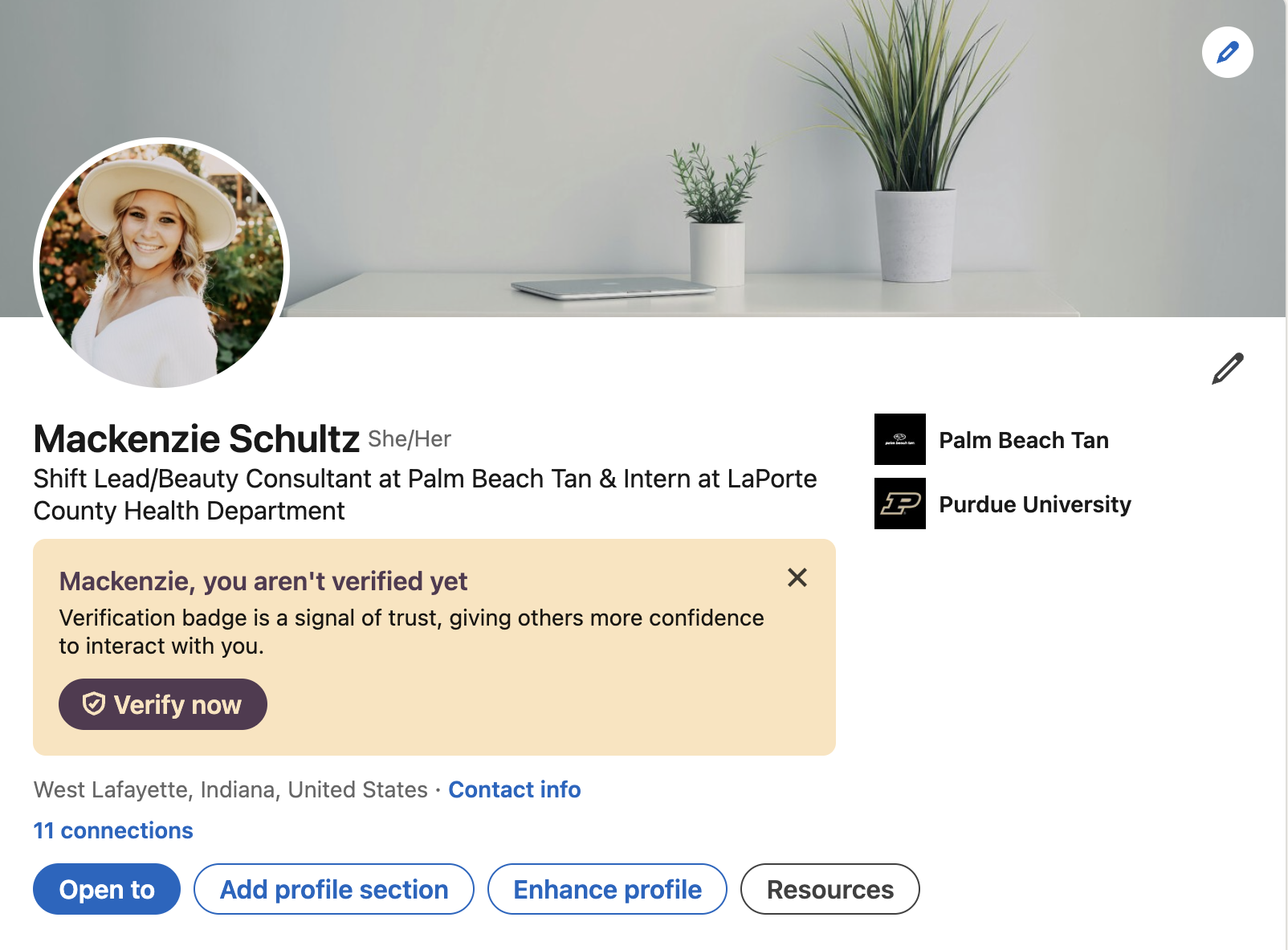Click the Mackenzie Schultz name heading
The height and width of the screenshot is (950, 1288).
coord(197,439)
